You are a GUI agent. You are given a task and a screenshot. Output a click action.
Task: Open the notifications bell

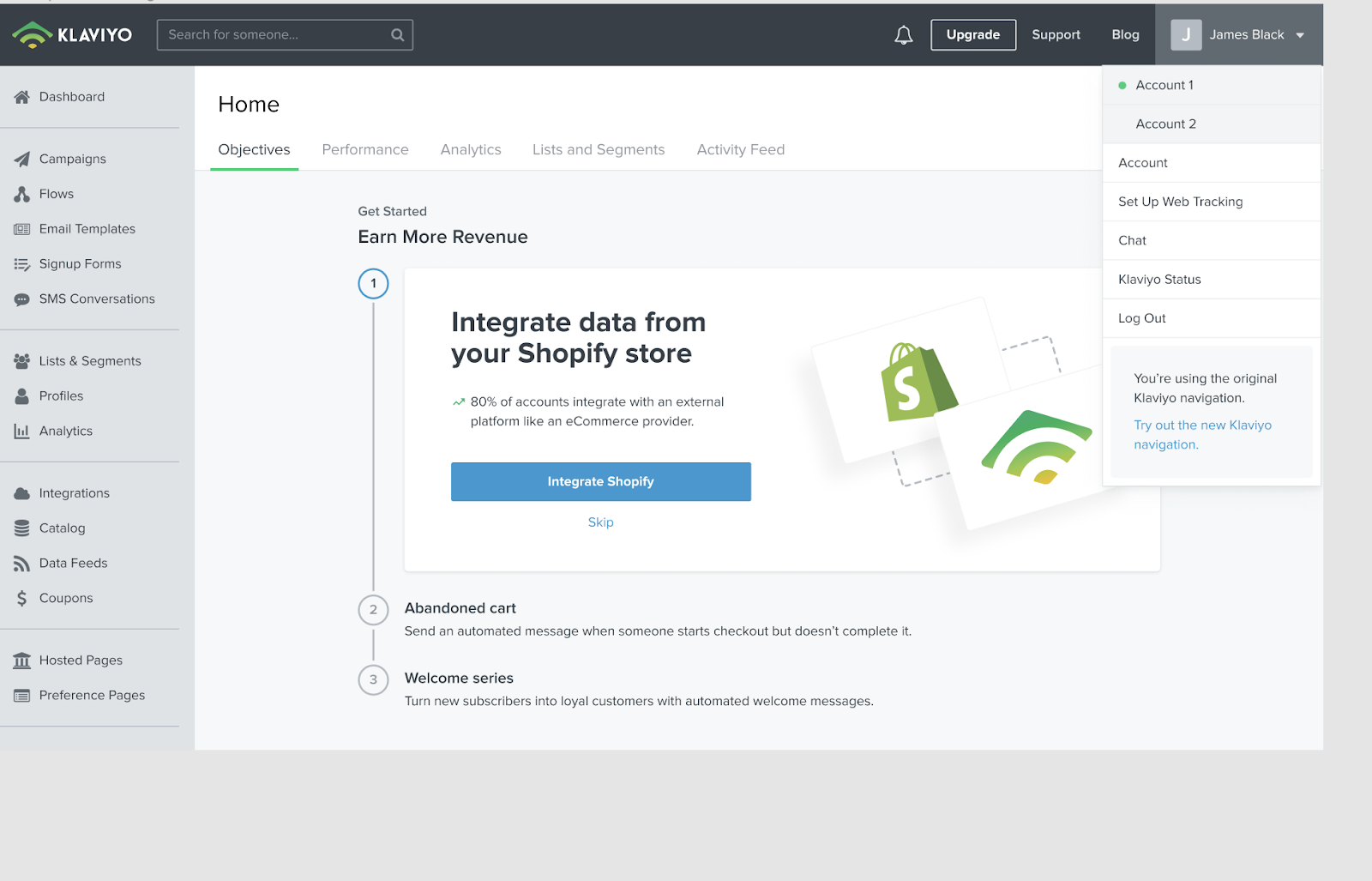[903, 35]
